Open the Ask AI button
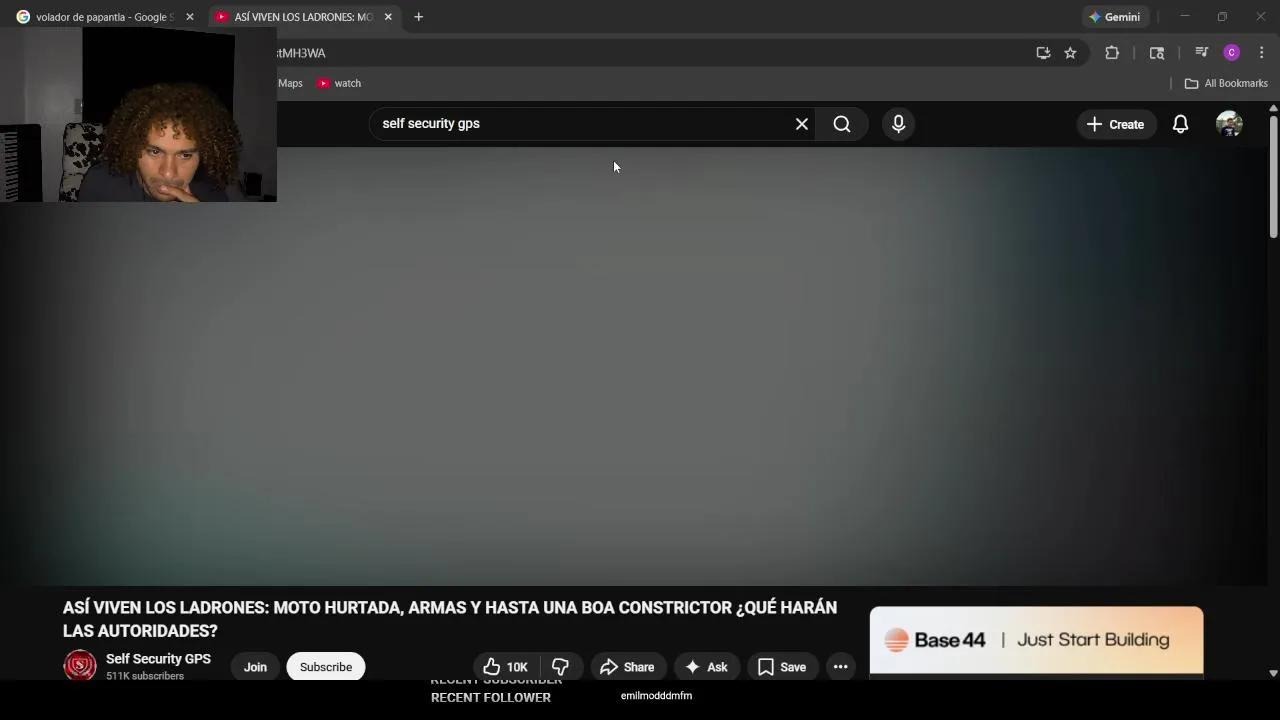Screen dimensions: 1280x720 (706, 667)
